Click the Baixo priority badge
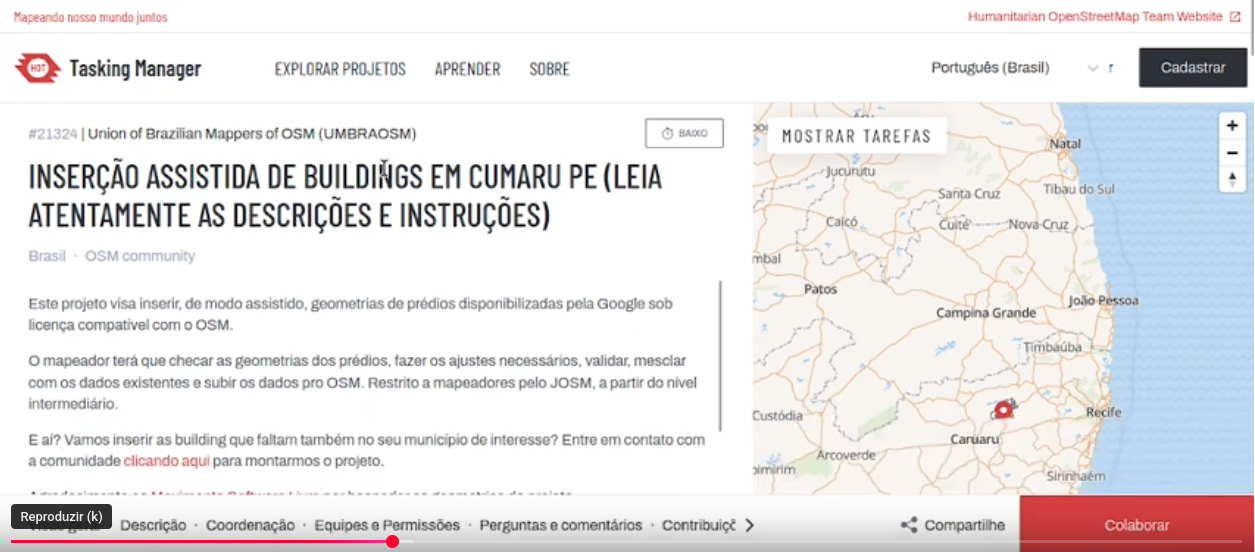This screenshot has width=1255, height=552. tap(684, 133)
